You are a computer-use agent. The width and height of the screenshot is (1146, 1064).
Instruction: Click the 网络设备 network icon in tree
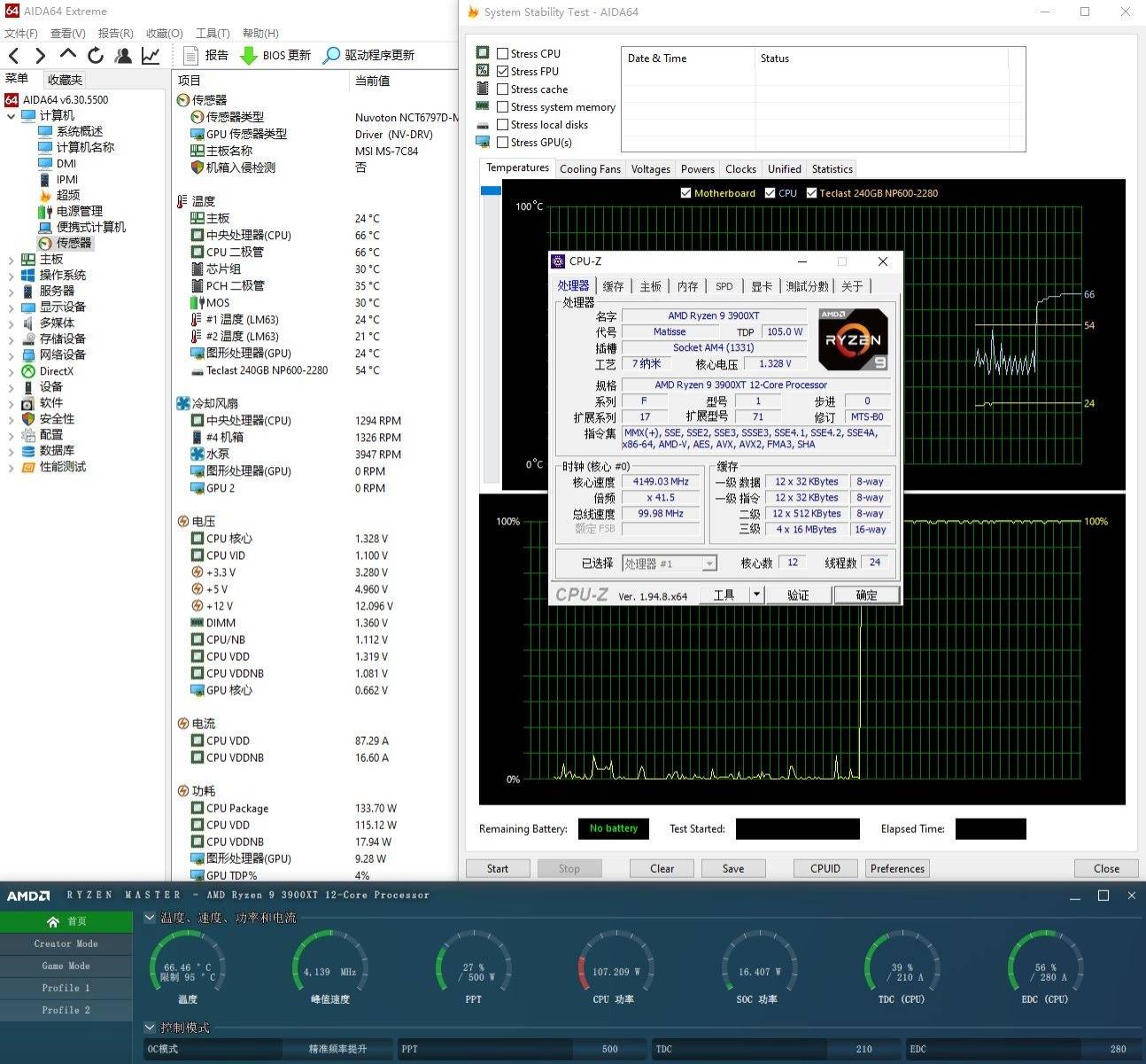point(28,354)
